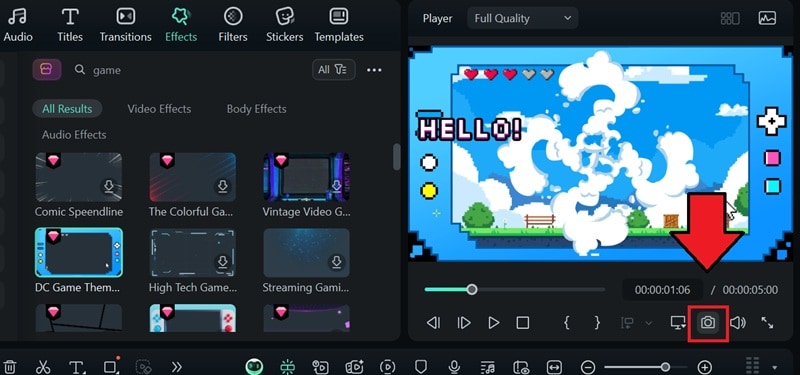Click the search field containing 'game'
800x375 pixels.
[189, 70]
